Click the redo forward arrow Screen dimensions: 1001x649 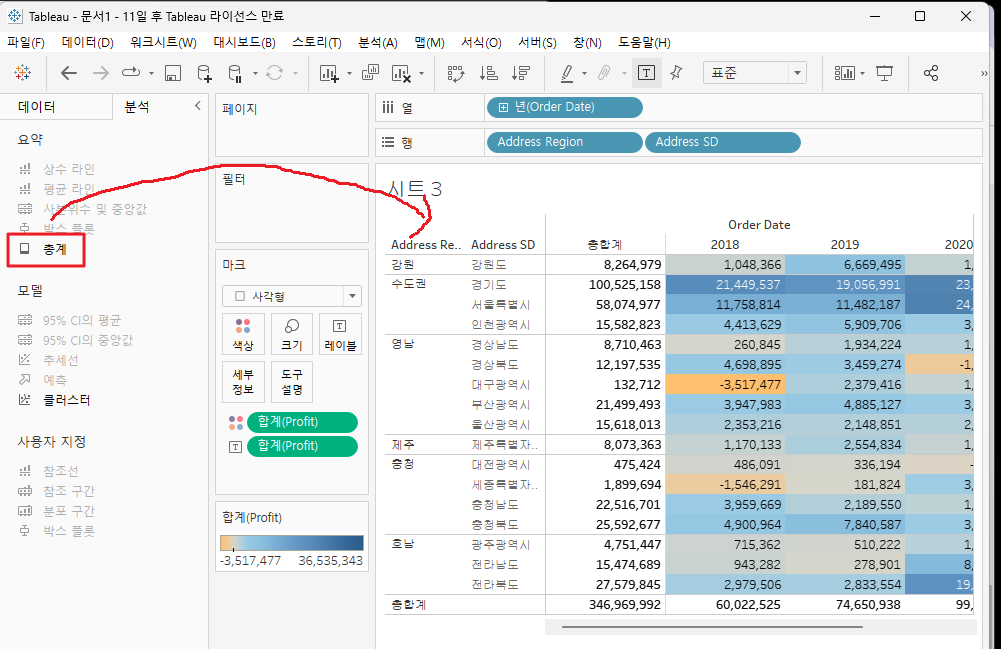tap(101, 73)
